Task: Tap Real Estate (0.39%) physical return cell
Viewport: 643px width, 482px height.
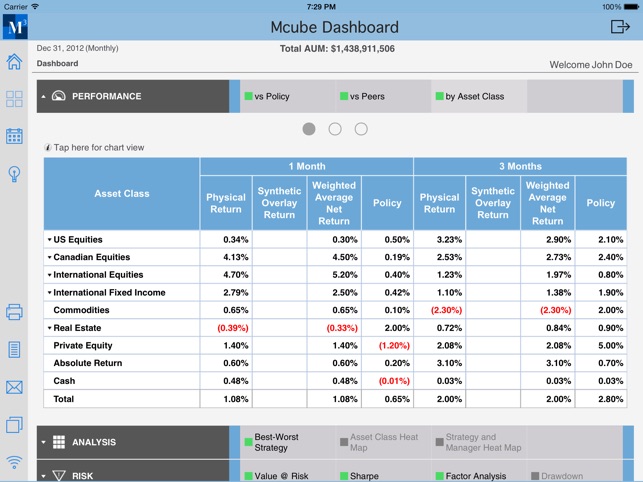Action: pos(226,328)
